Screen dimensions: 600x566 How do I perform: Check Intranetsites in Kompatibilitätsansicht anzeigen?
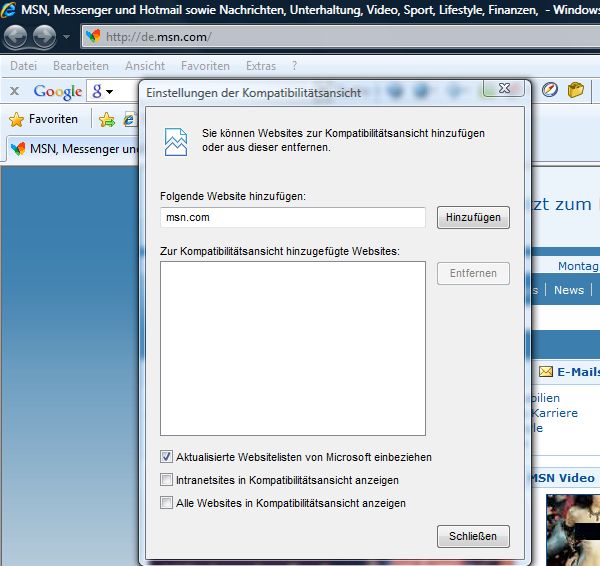[166, 480]
